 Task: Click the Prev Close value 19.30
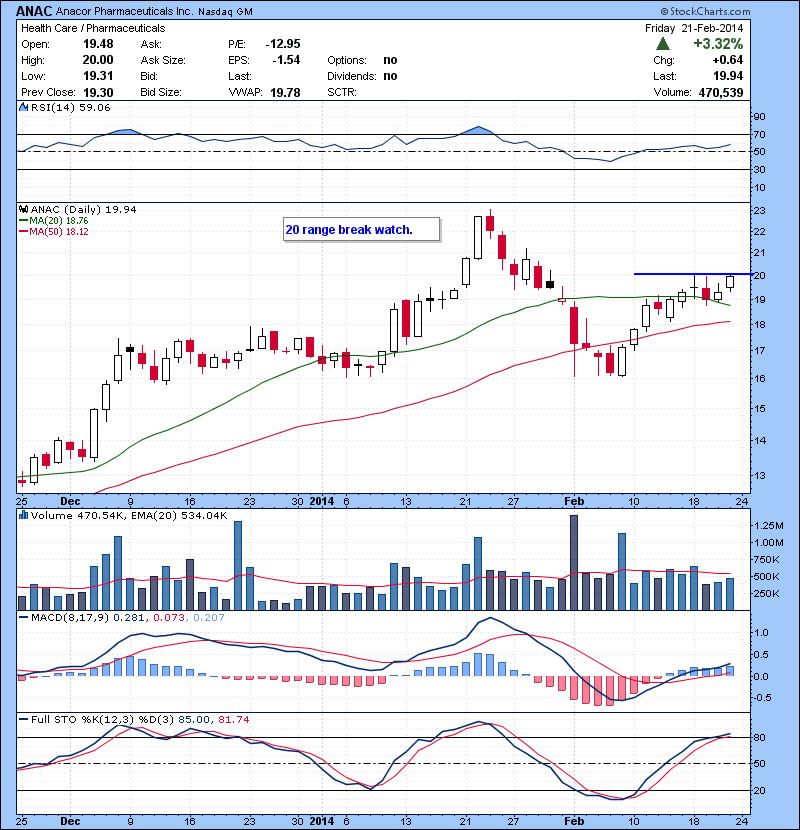tap(98, 92)
